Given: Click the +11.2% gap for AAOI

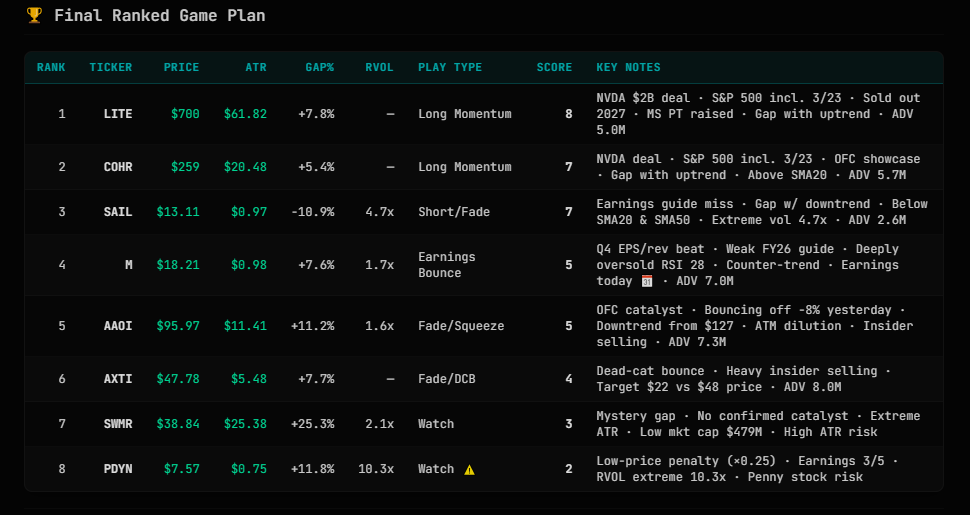Looking at the screenshot, I should tap(313, 326).
